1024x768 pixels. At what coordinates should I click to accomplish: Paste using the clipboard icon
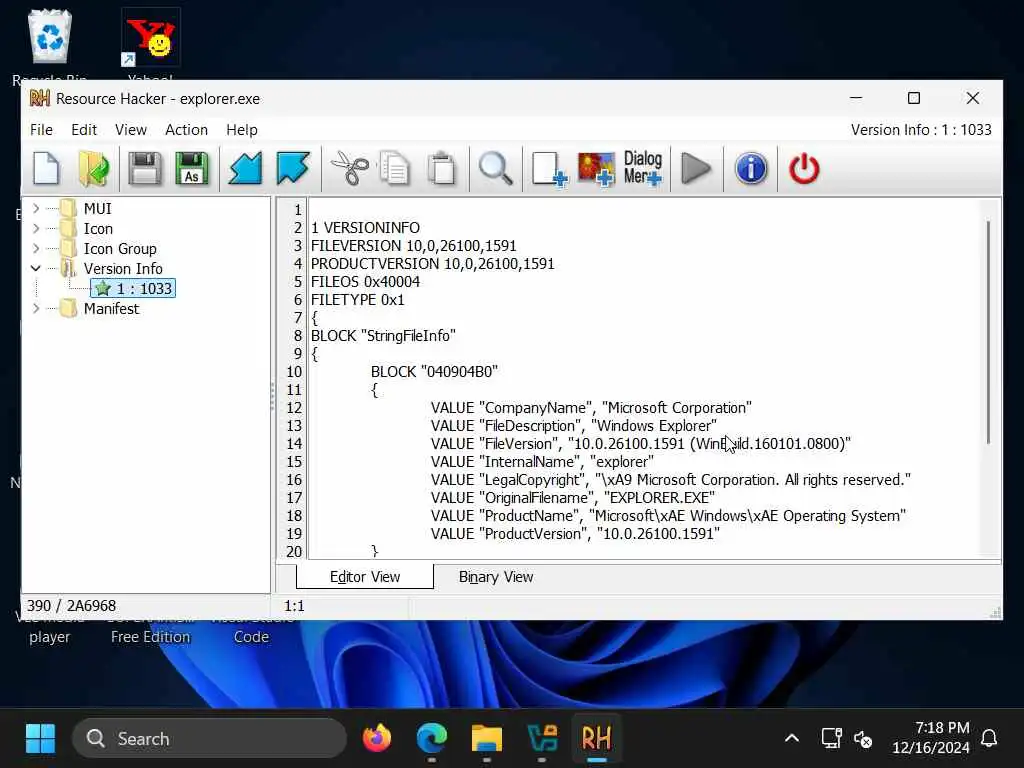coord(441,168)
